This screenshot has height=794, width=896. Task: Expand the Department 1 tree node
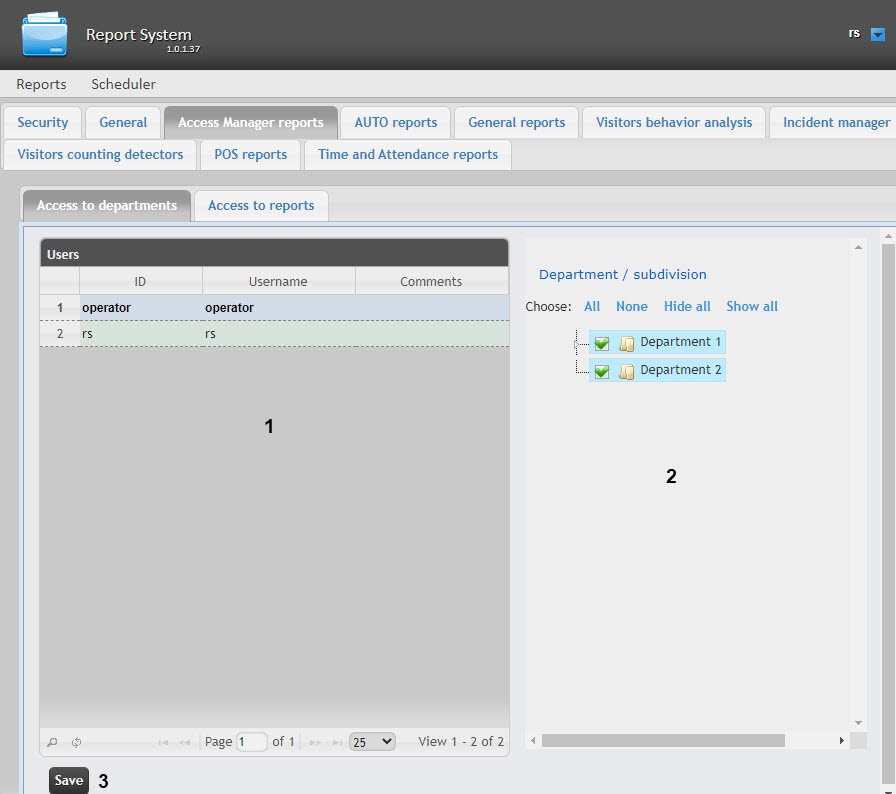coord(577,343)
